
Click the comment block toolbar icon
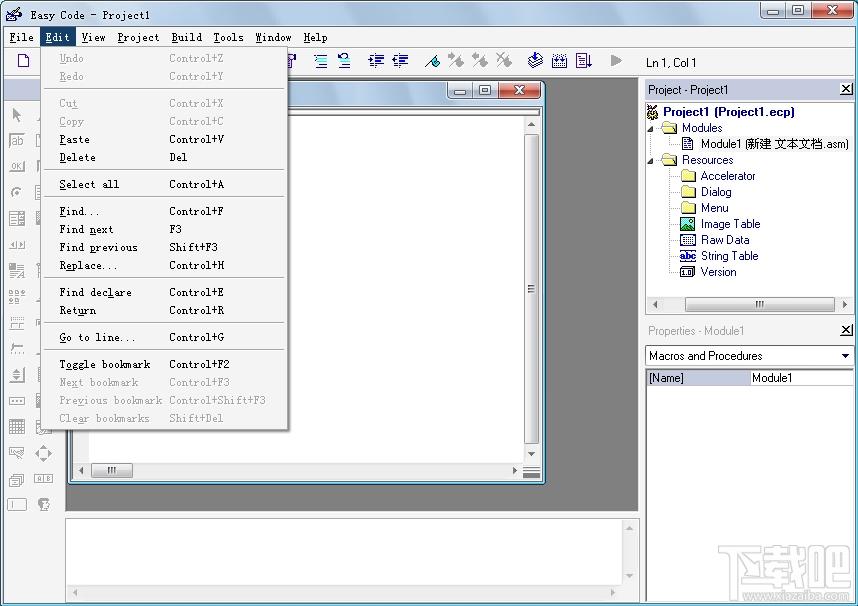point(321,61)
